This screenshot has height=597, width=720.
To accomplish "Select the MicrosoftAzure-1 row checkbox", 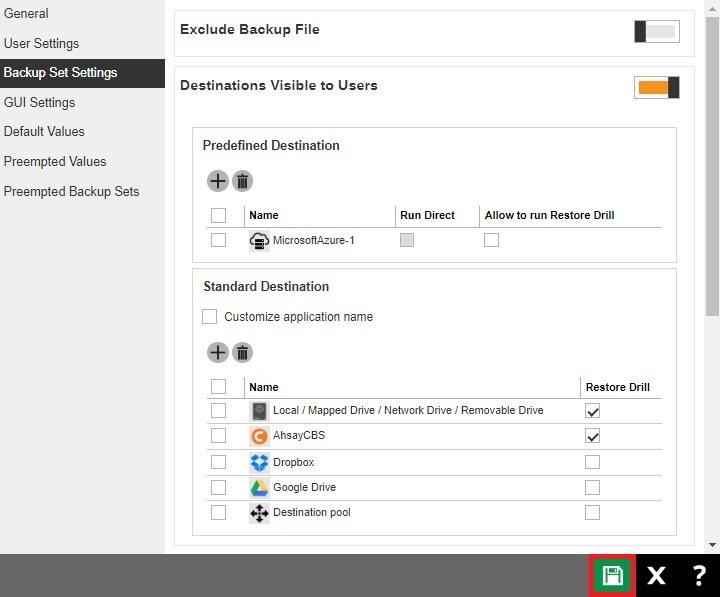I will click(218, 240).
